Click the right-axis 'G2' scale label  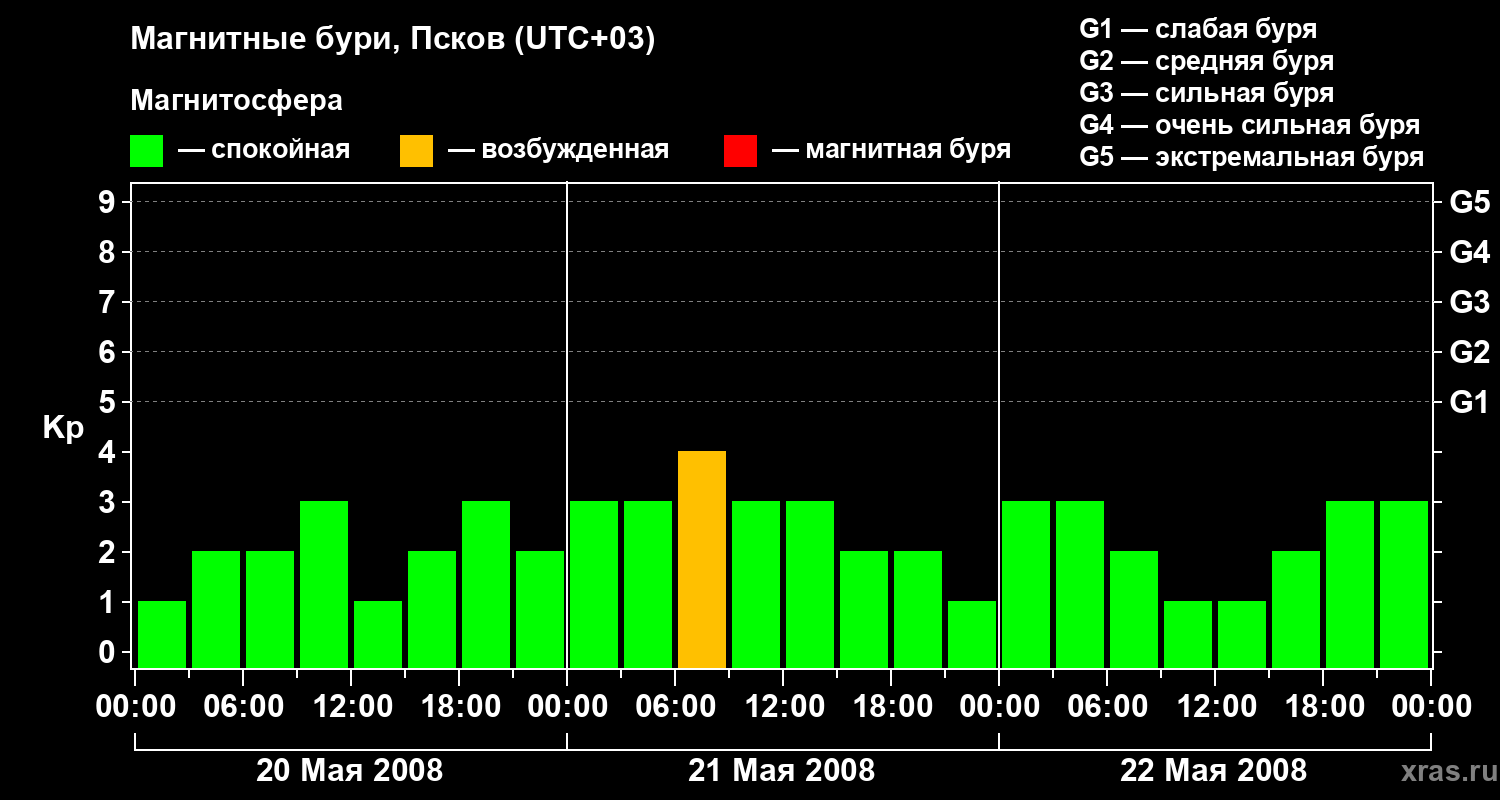[x=1469, y=352]
